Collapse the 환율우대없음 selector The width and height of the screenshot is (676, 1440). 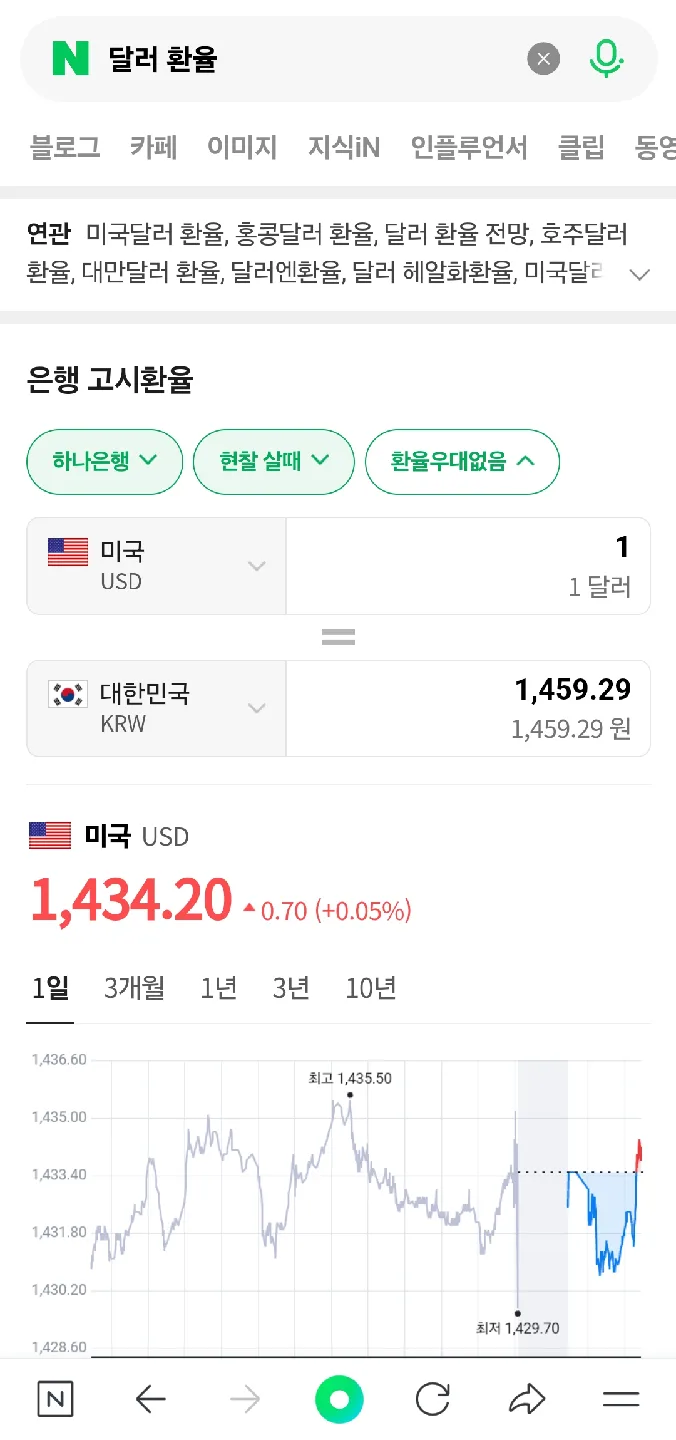click(462, 461)
